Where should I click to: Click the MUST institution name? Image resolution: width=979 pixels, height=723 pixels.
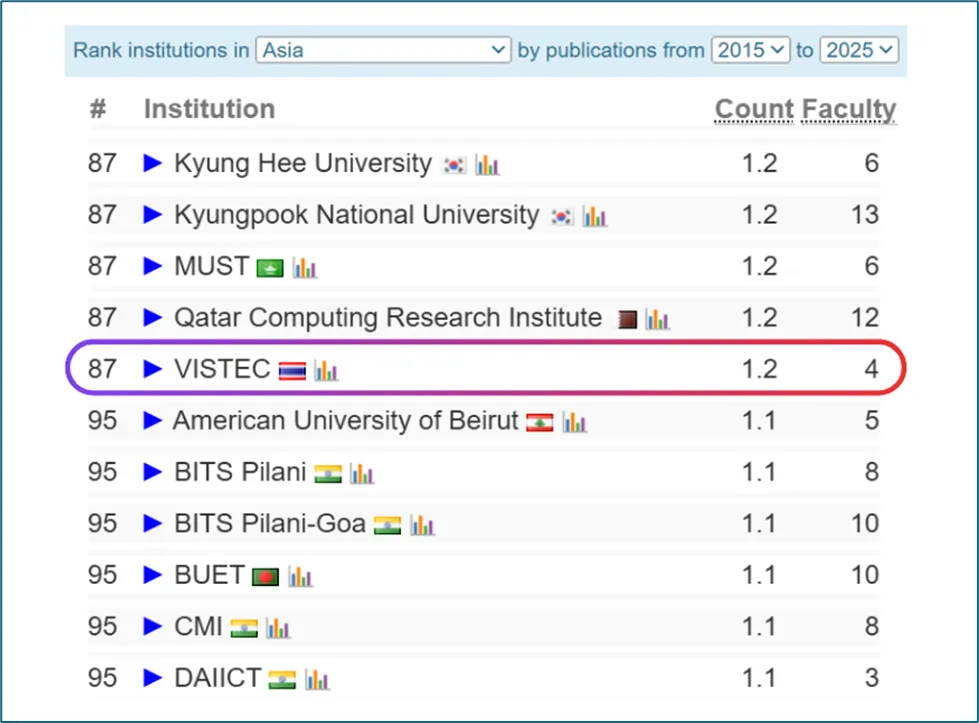[212, 267]
